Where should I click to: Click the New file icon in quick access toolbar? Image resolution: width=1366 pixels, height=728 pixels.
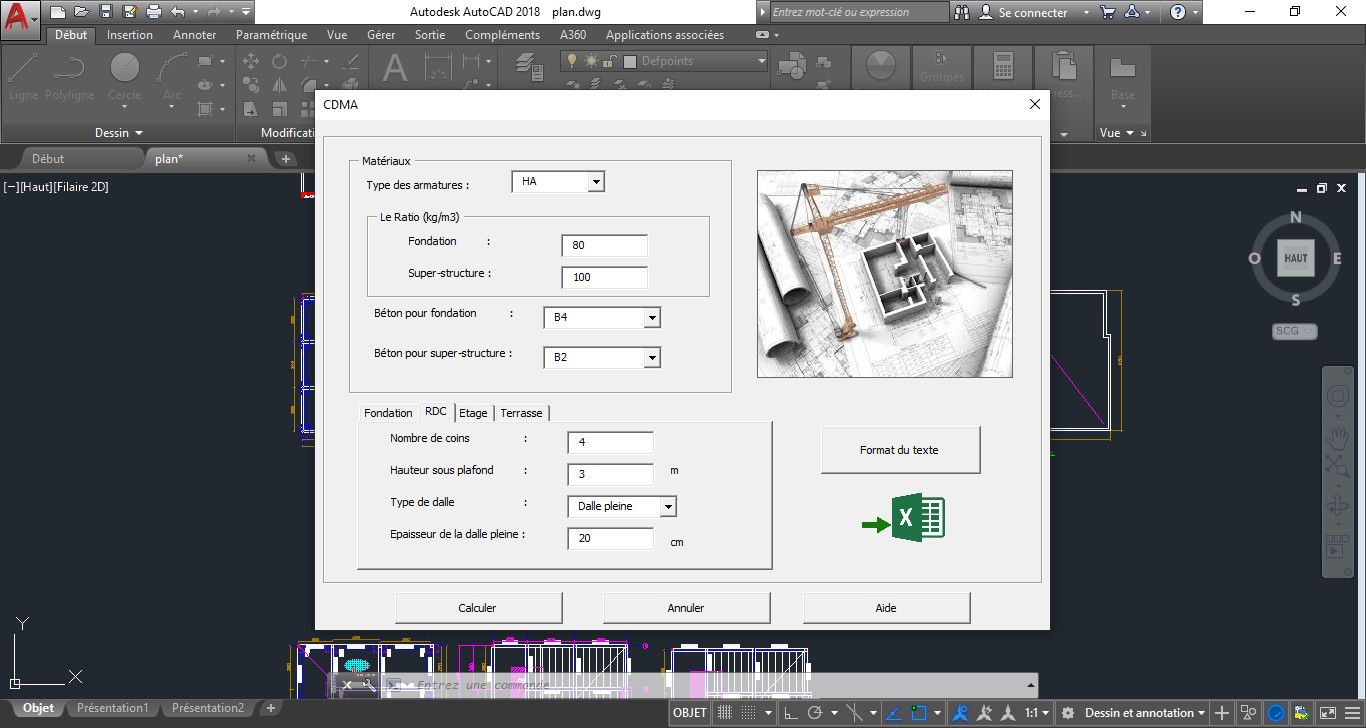click(58, 12)
